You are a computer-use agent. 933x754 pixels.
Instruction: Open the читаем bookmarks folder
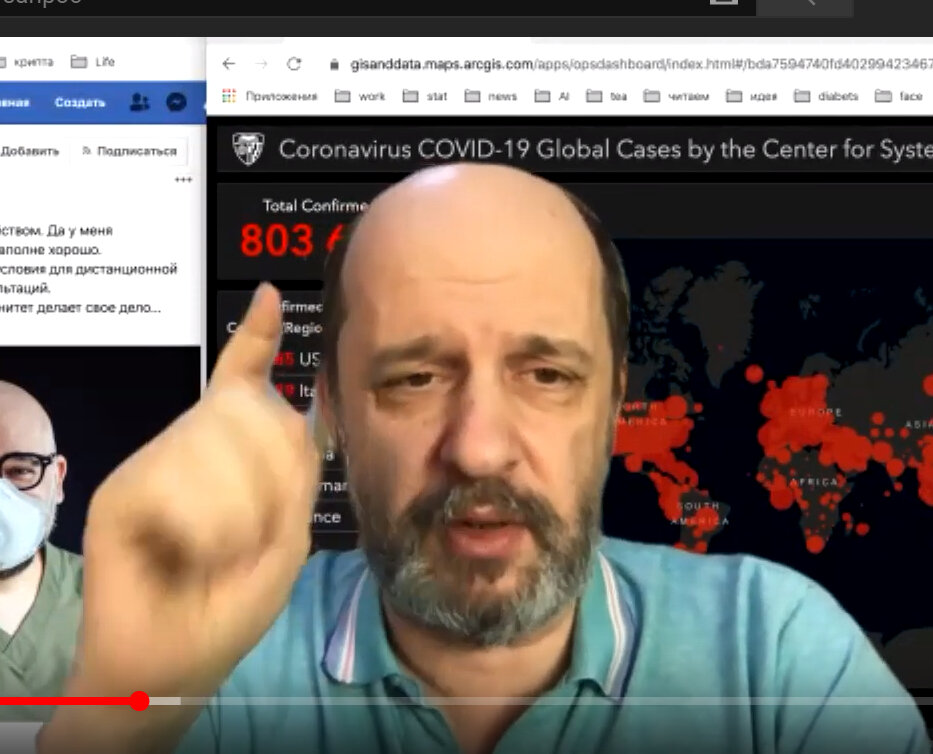point(677,96)
